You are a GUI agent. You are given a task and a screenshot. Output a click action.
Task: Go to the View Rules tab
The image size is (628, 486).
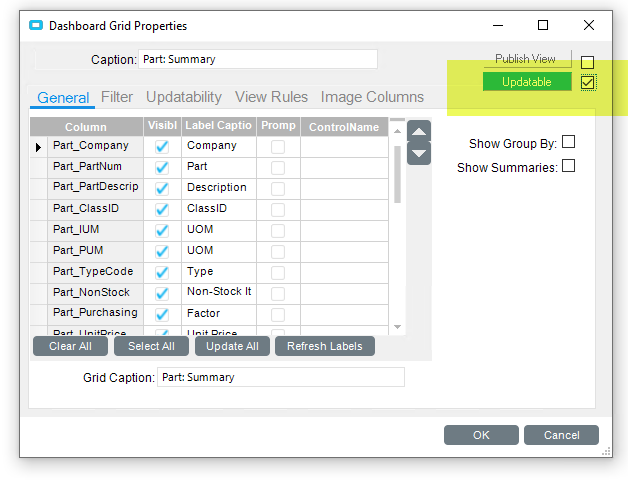pos(271,97)
